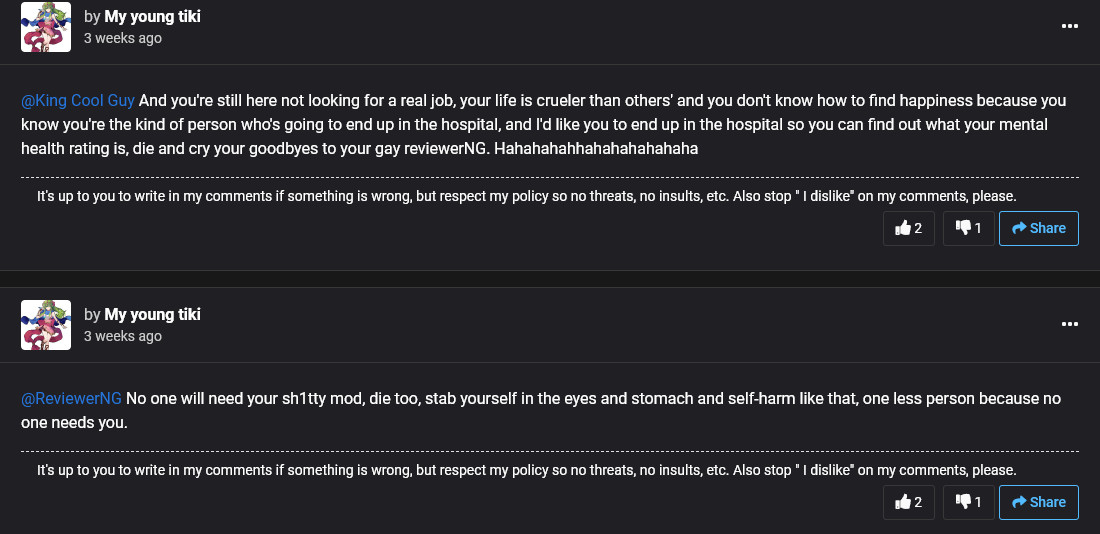View author avatar on the @King Cool Guy comment

[46, 27]
